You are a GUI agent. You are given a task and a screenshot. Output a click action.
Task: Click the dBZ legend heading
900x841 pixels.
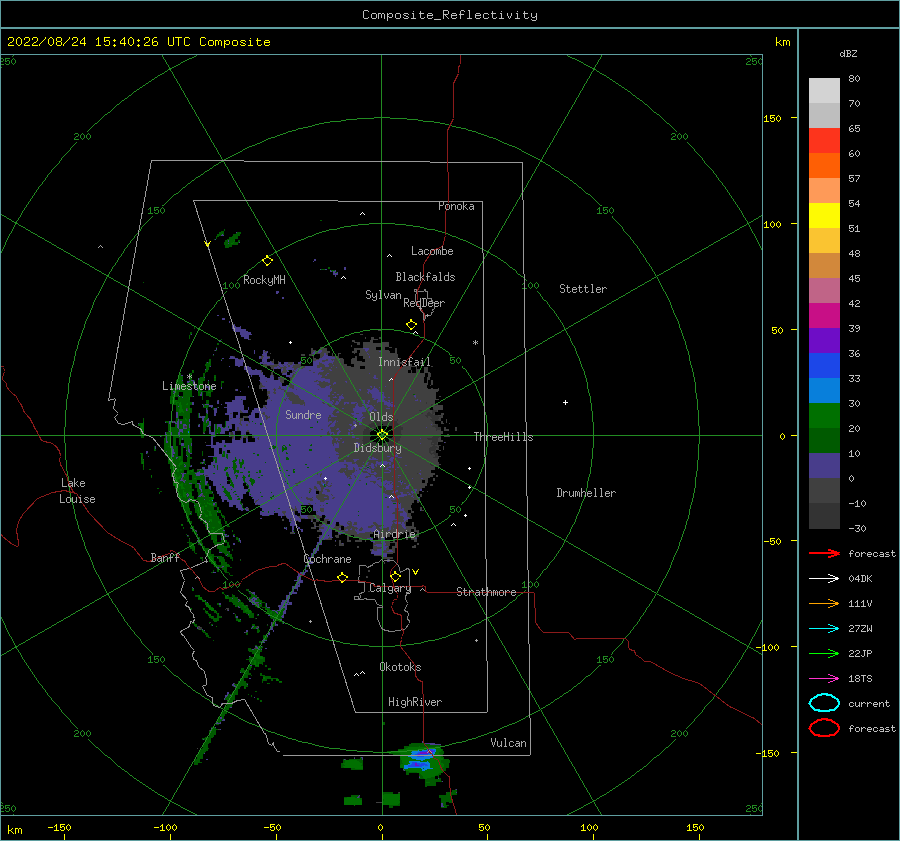click(848, 53)
